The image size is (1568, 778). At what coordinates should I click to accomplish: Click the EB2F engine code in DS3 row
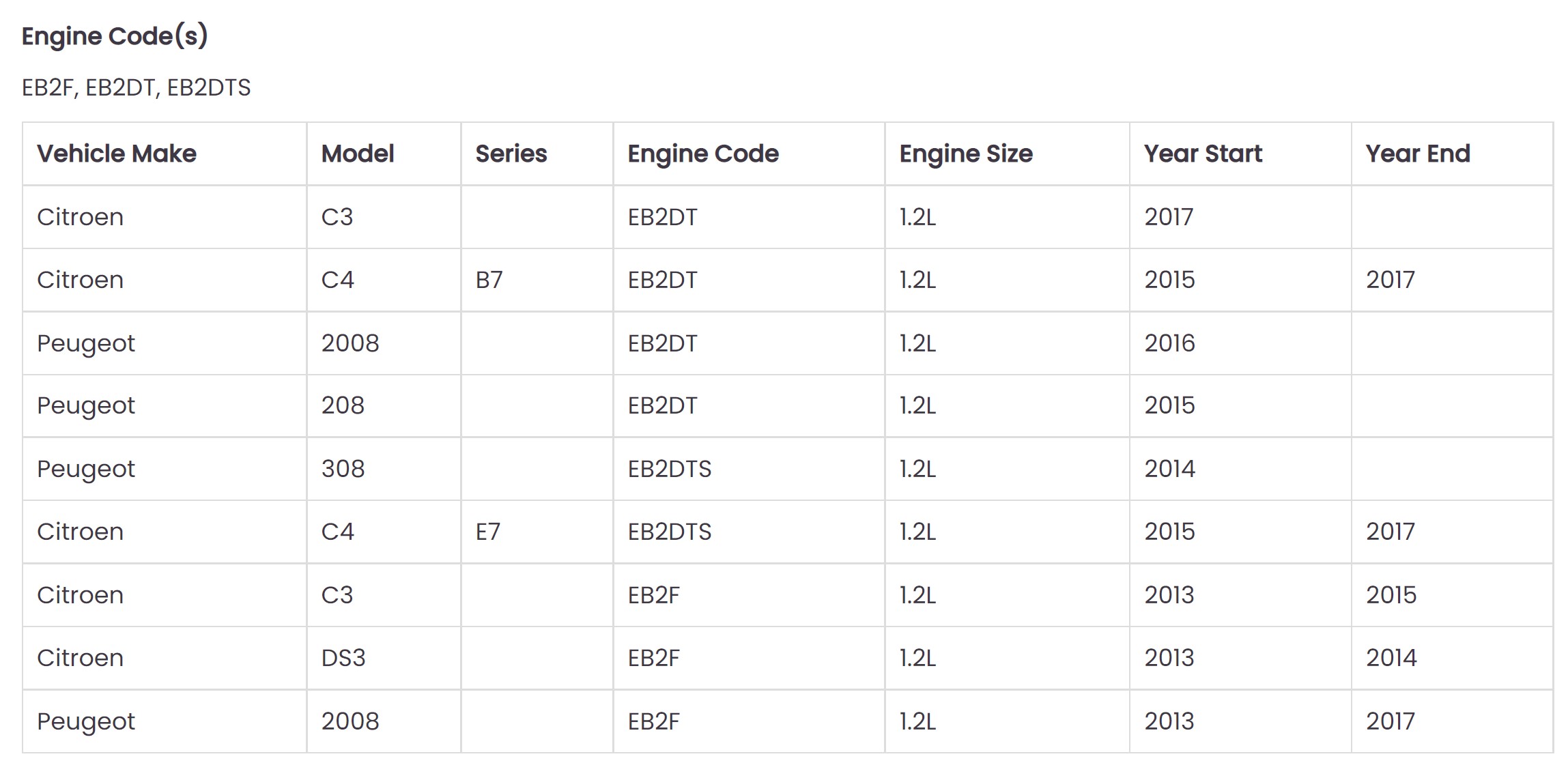click(653, 658)
